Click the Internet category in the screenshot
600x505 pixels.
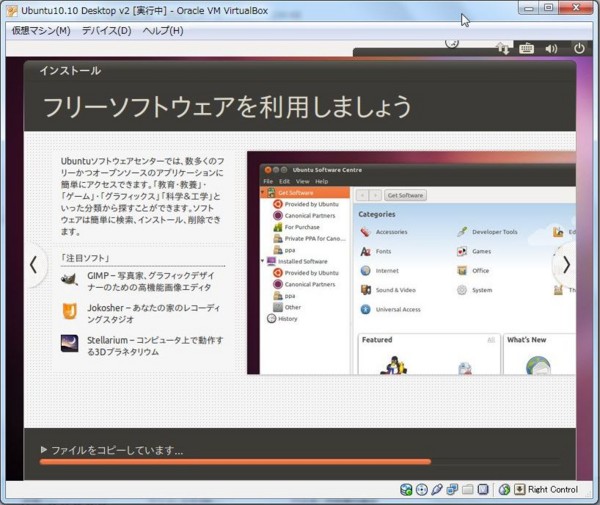click(x=380, y=270)
